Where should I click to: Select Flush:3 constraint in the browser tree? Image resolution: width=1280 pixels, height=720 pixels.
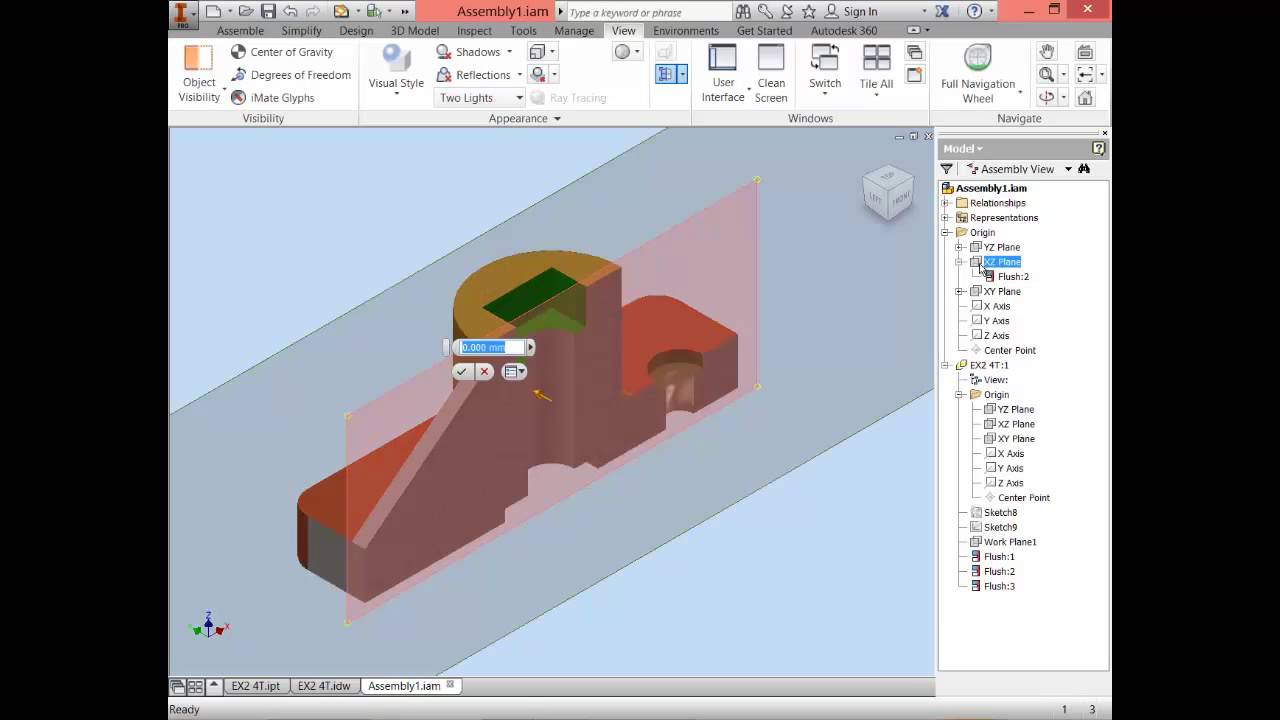(x=999, y=586)
